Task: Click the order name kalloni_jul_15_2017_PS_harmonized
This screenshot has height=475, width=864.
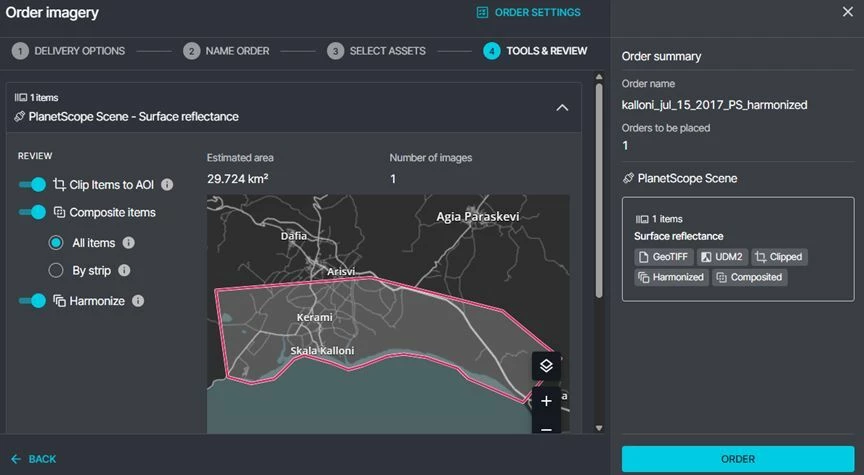Action: point(714,105)
